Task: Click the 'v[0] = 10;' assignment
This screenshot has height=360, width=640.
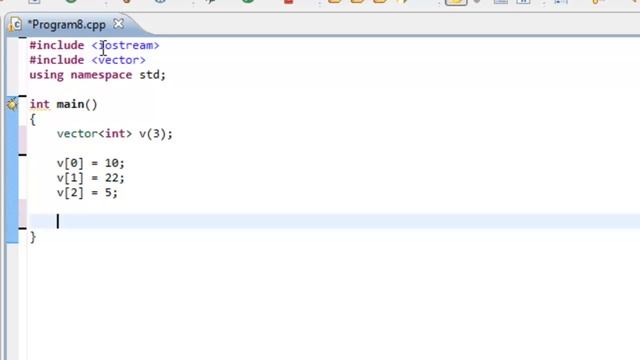Action: pos(91,163)
